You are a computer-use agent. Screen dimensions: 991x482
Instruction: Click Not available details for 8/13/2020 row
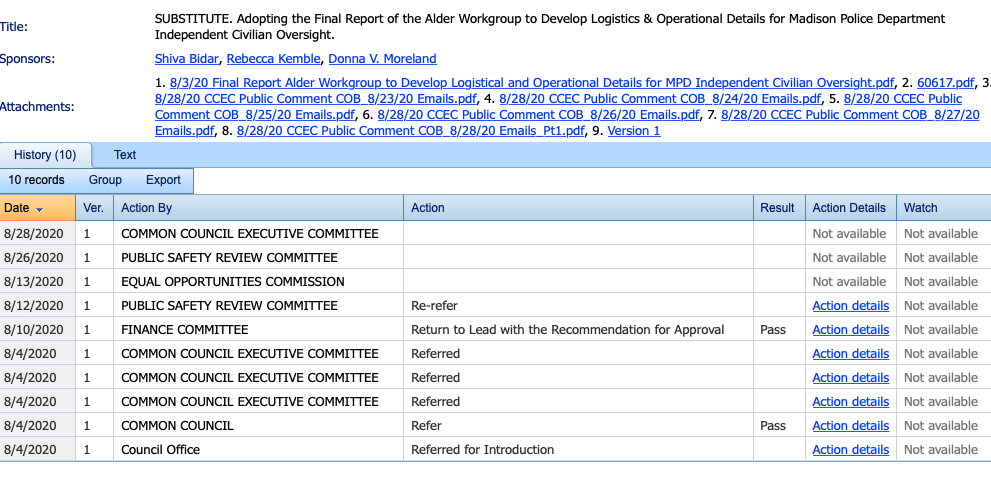[849, 282]
